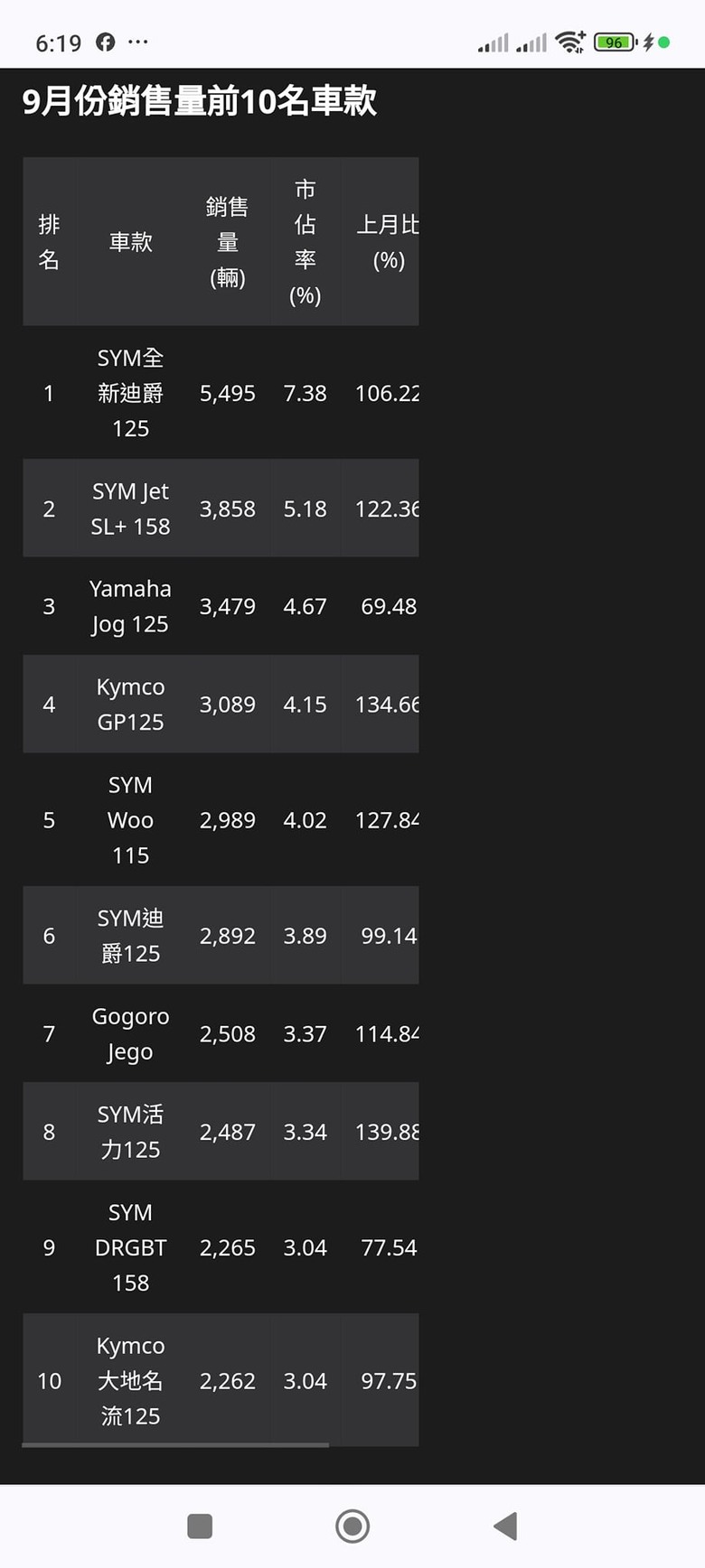The height and width of the screenshot is (1568, 705).
Task: Tap the green dot privacy indicator
Action: coord(664,42)
